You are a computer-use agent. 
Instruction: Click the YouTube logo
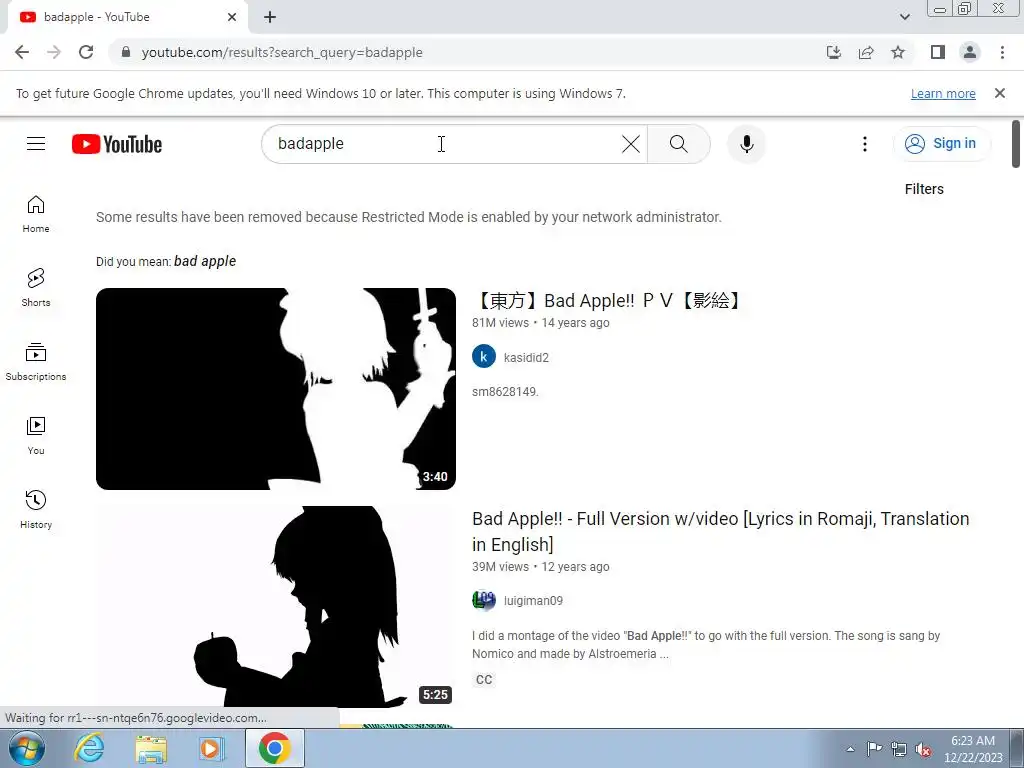coord(117,144)
